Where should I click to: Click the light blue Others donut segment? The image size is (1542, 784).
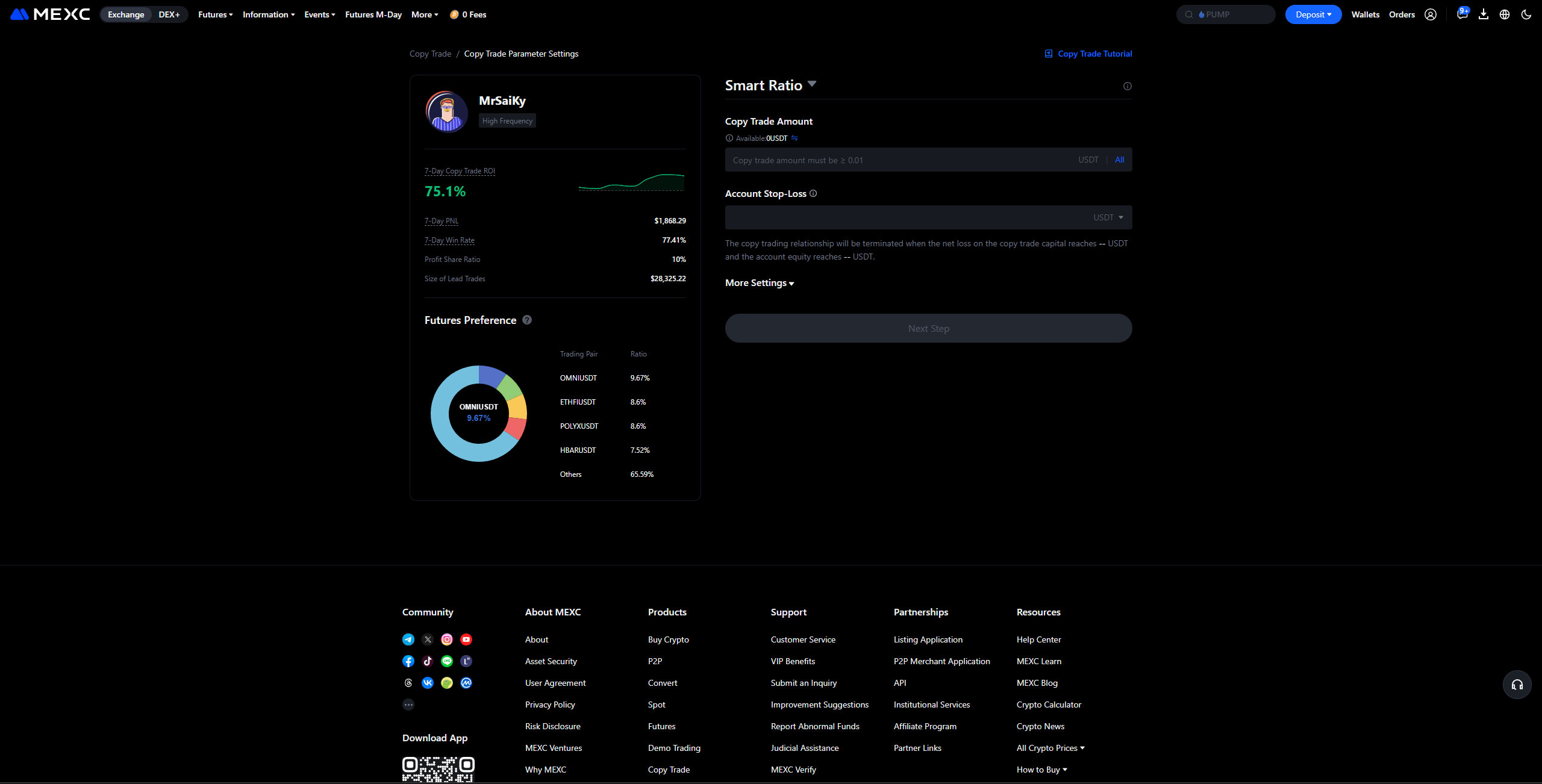click(x=443, y=431)
